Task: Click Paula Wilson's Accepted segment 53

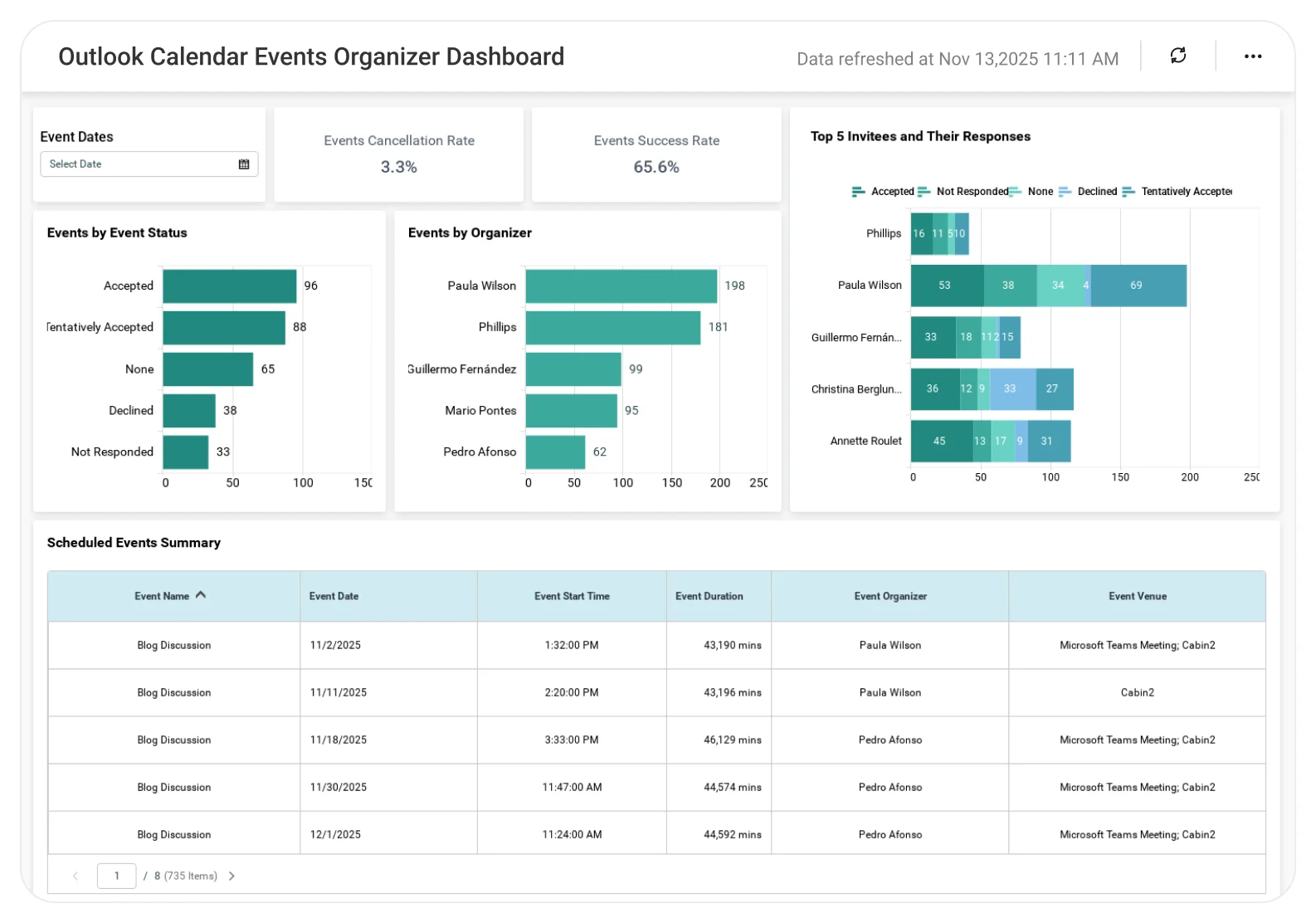Action: coord(948,286)
